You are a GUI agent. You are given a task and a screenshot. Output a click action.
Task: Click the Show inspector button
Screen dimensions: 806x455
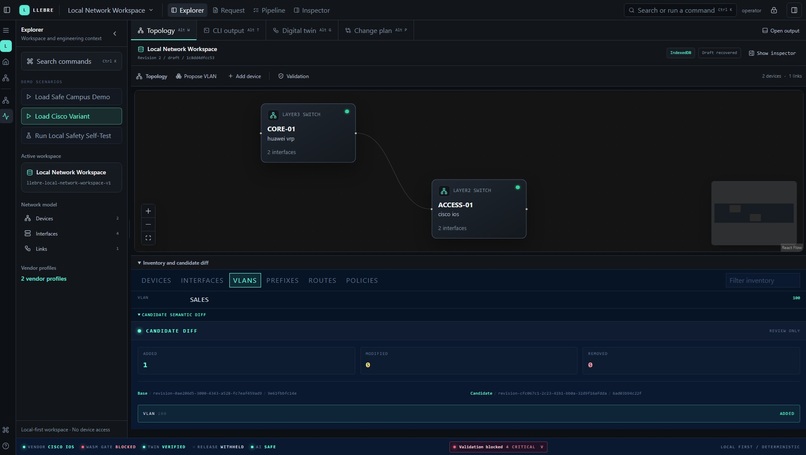(772, 53)
